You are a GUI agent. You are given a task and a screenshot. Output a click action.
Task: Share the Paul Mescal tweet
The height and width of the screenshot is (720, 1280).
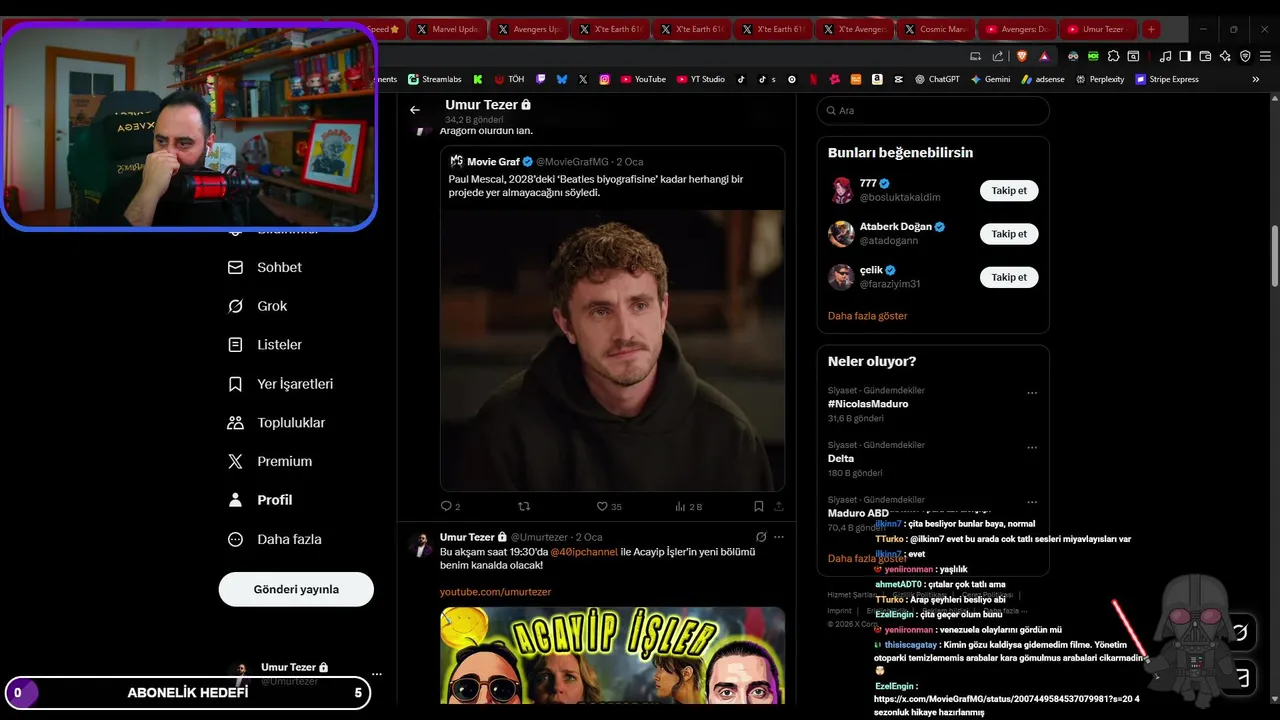coord(779,507)
